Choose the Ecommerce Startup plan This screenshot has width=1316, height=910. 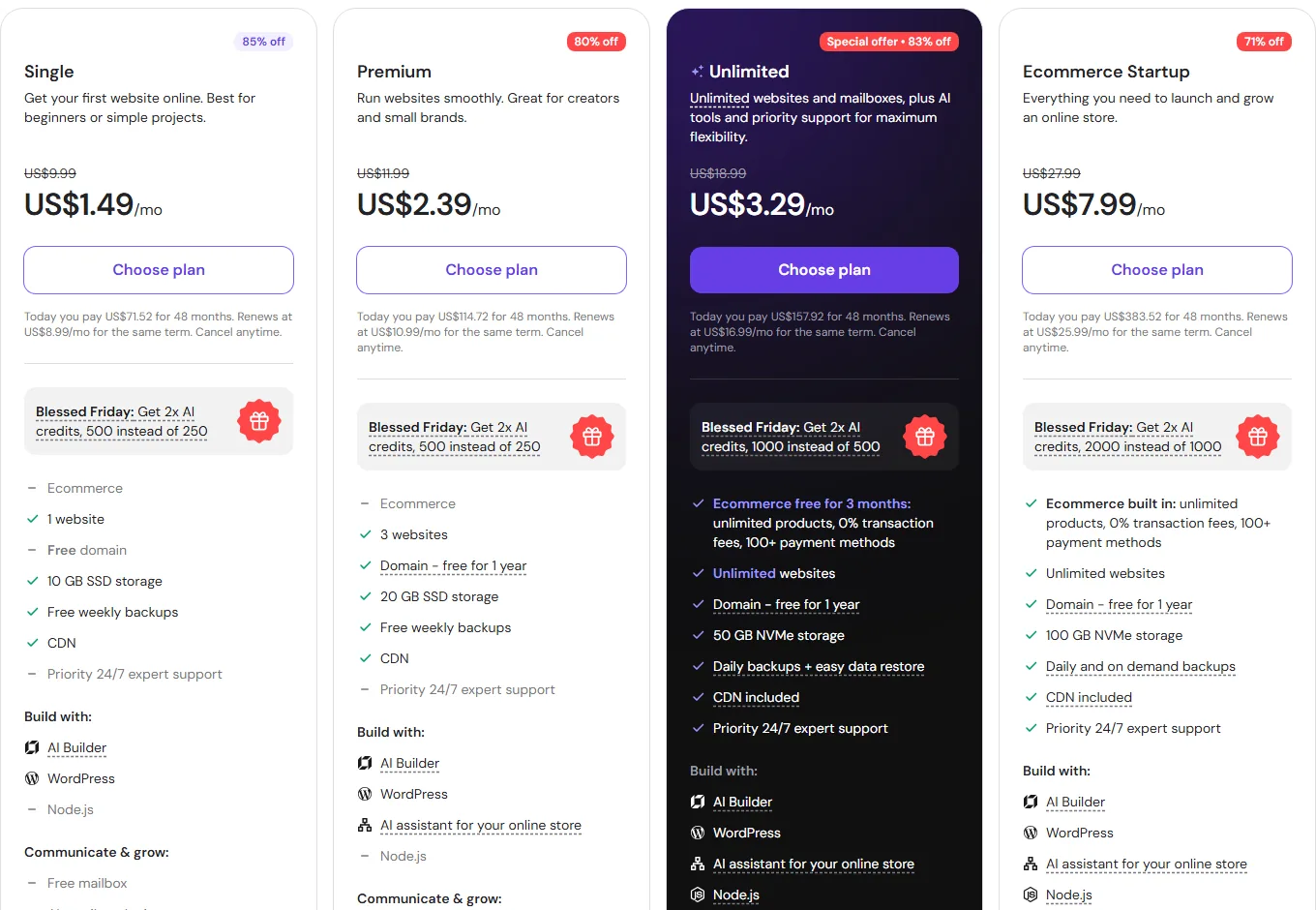1157,270
